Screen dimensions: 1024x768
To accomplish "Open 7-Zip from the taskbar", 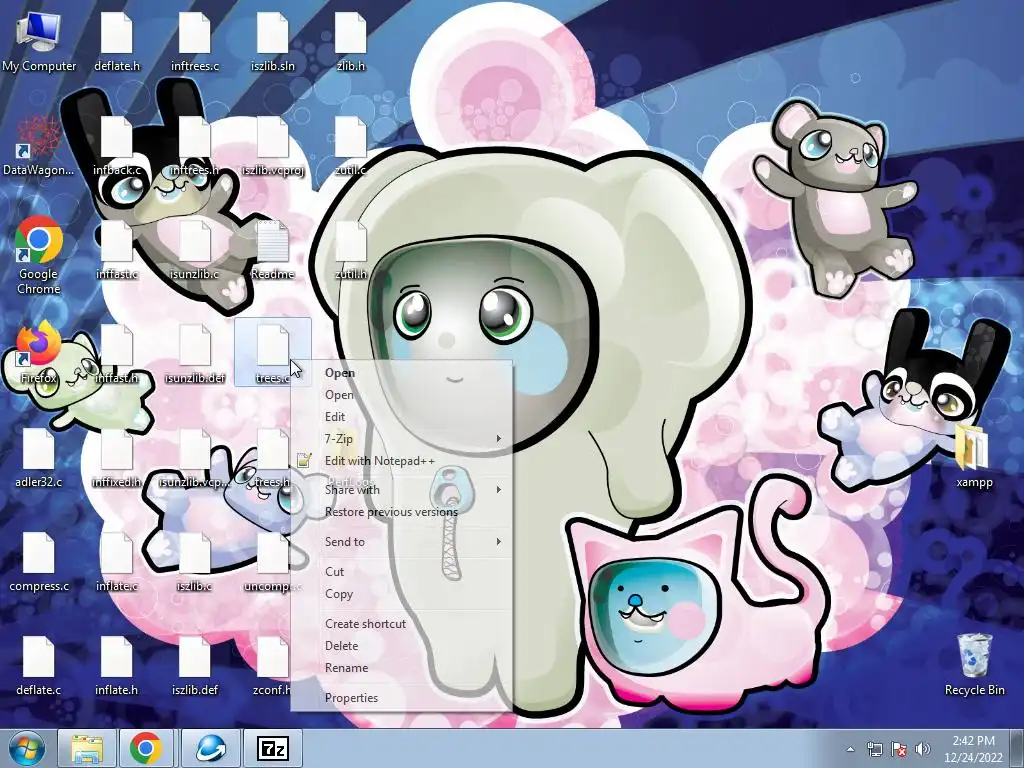I will tap(273, 748).
